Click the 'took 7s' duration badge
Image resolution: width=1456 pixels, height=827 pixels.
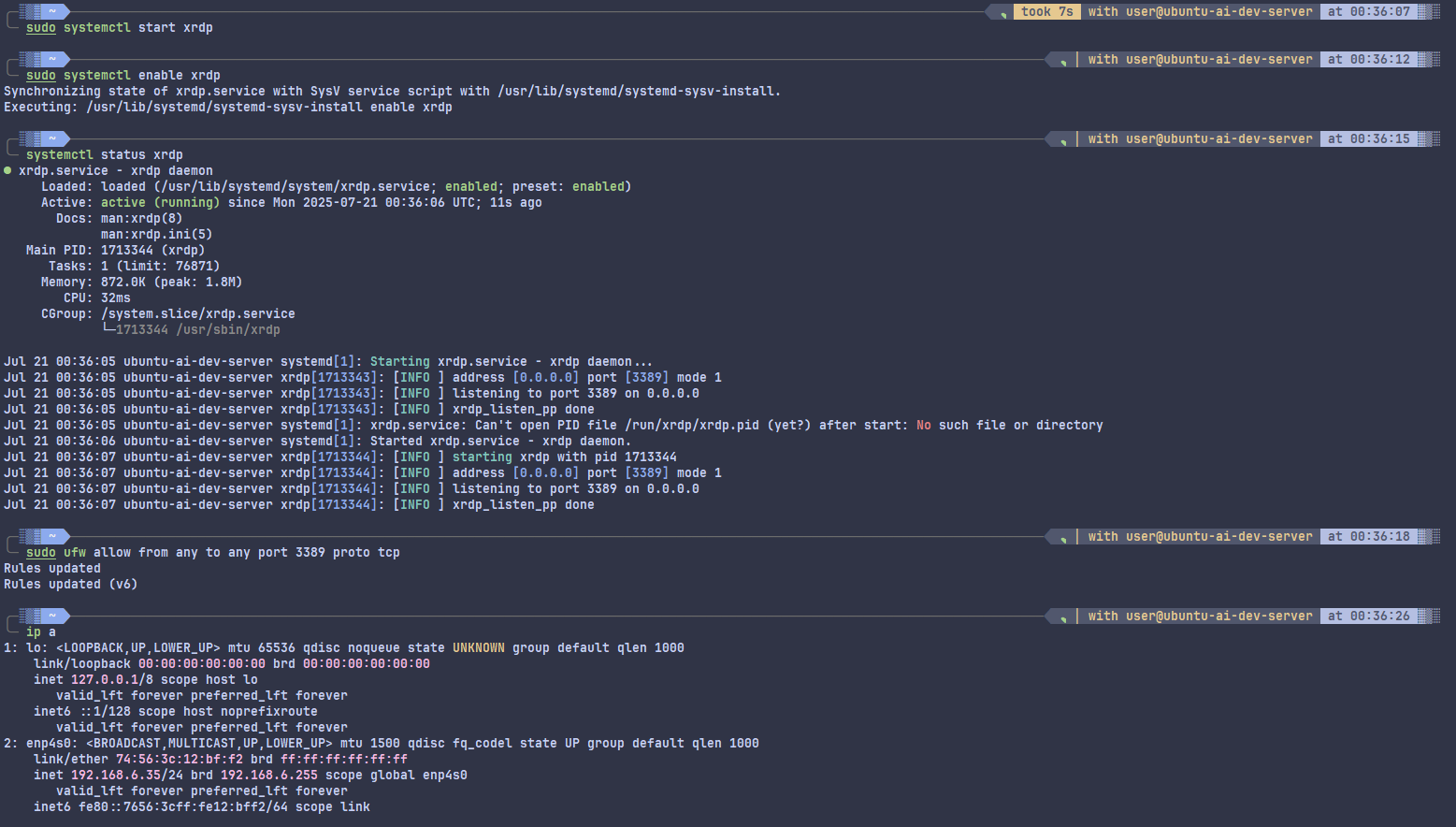pos(1046,11)
